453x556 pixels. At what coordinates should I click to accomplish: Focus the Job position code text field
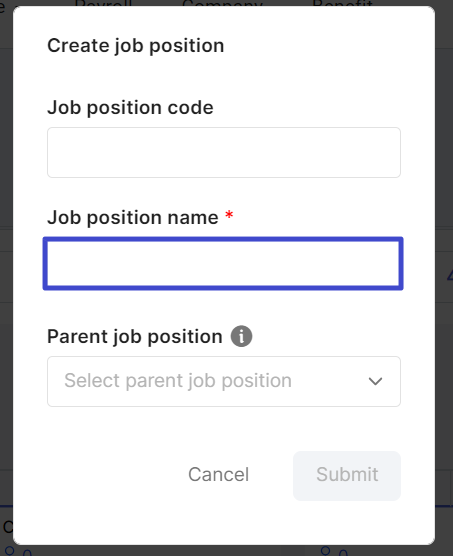point(224,152)
